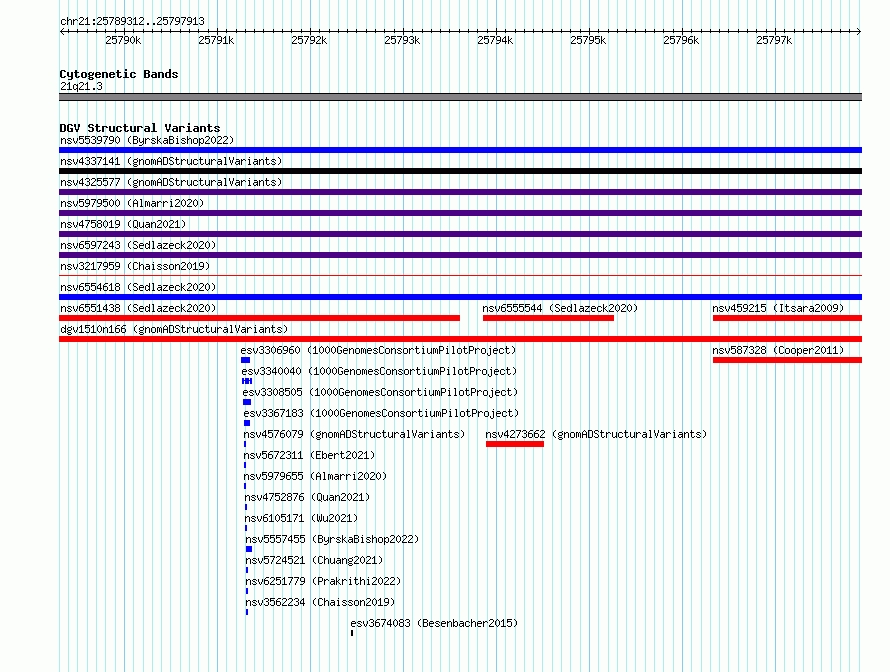The height and width of the screenshot is (672, 890).
Task: Open the nsv5557455 (ByrskaBishop2022) label
Action: (x=332, y=539)
